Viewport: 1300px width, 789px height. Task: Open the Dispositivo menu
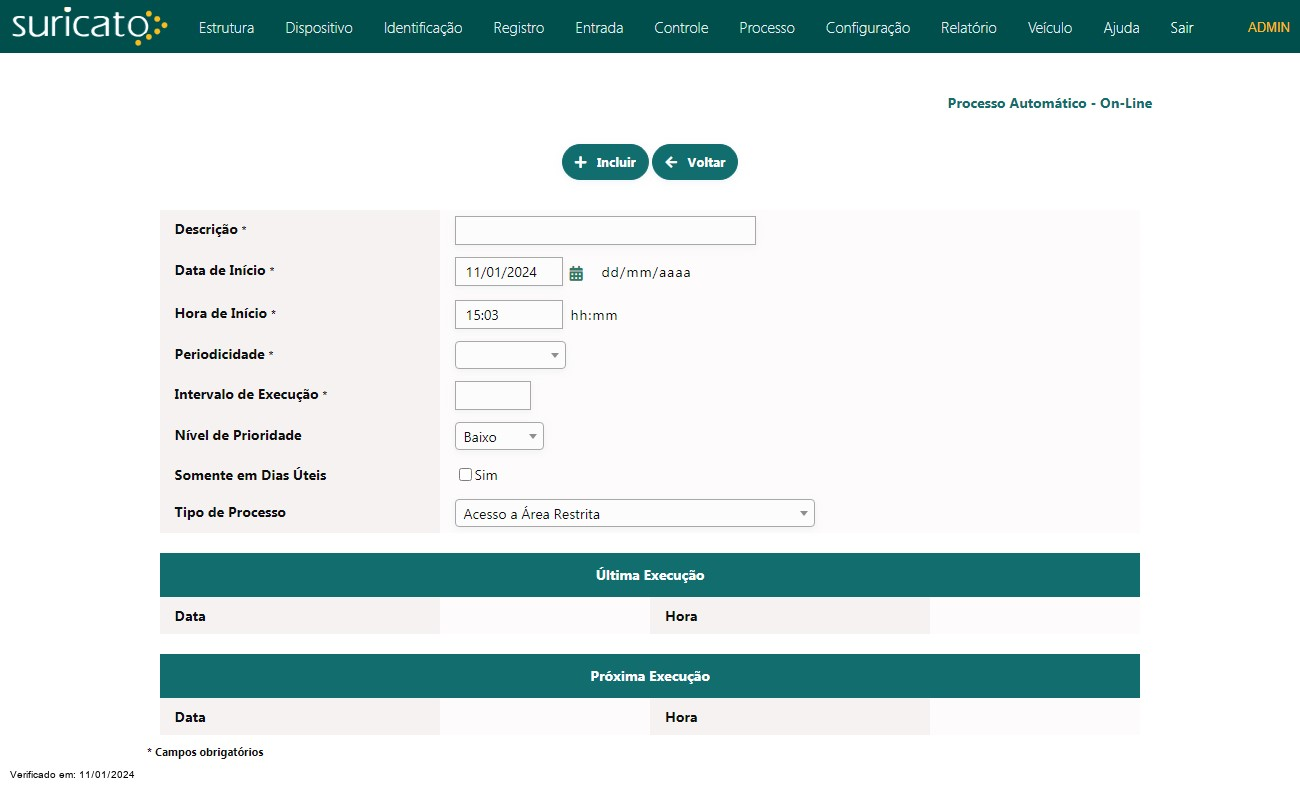319,28
